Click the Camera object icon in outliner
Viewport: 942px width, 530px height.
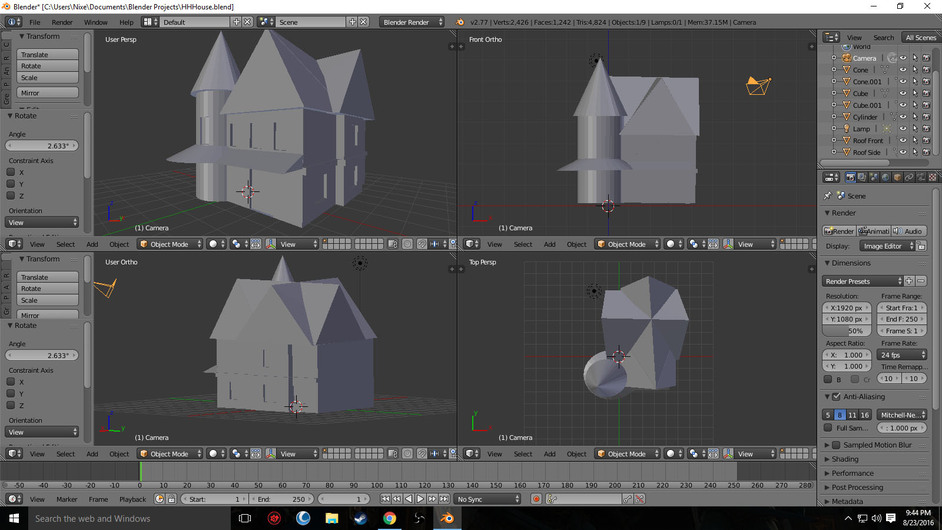(844, 58)
